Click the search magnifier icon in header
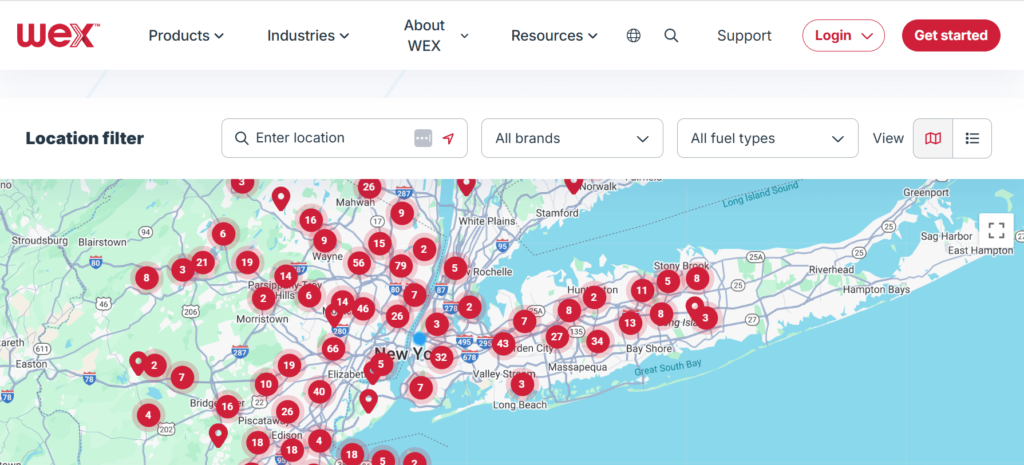The width and height of the screenshot is (1024, 465). point(671,35)
